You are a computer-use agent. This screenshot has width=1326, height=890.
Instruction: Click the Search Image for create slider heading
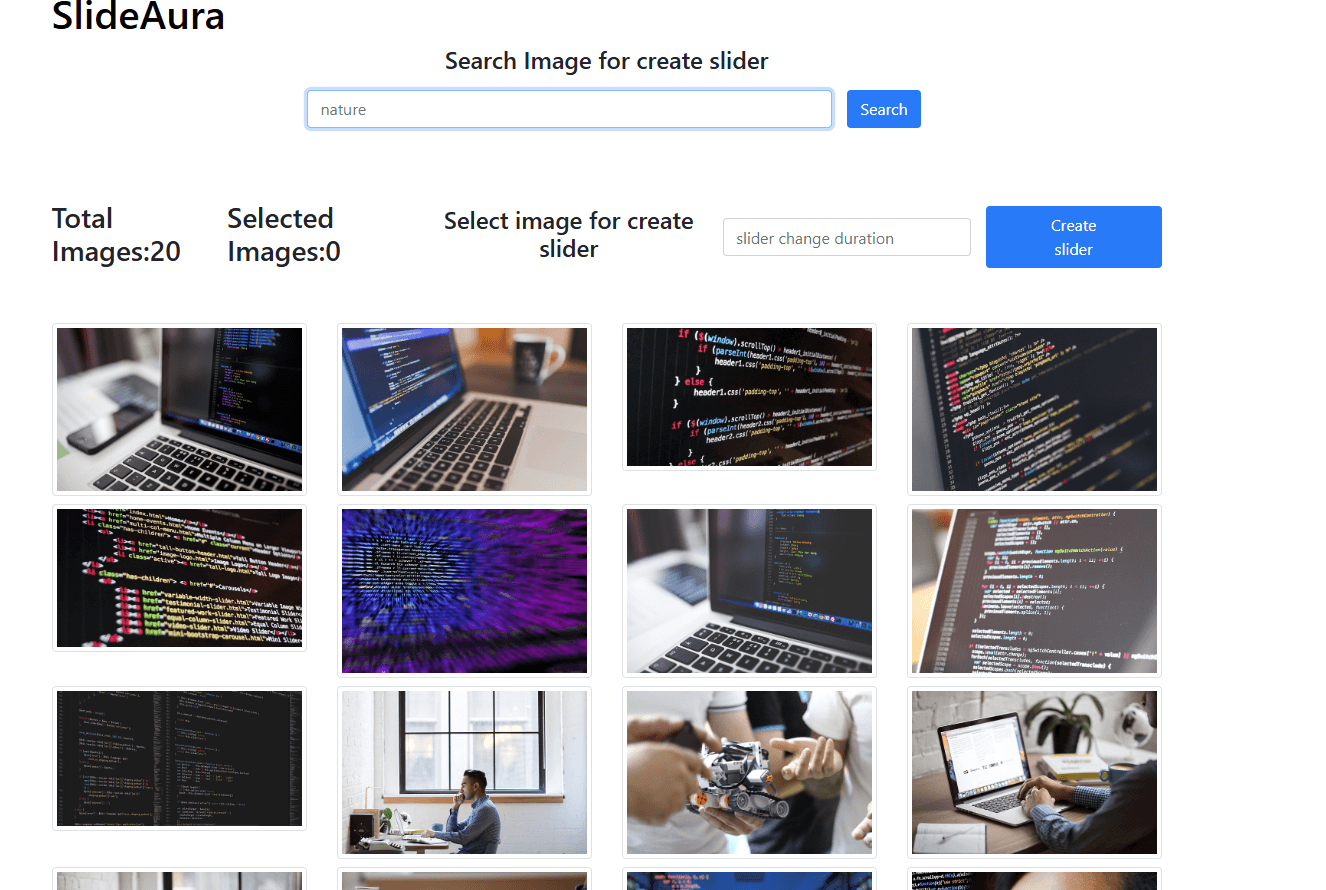click(x=606, y=61)
